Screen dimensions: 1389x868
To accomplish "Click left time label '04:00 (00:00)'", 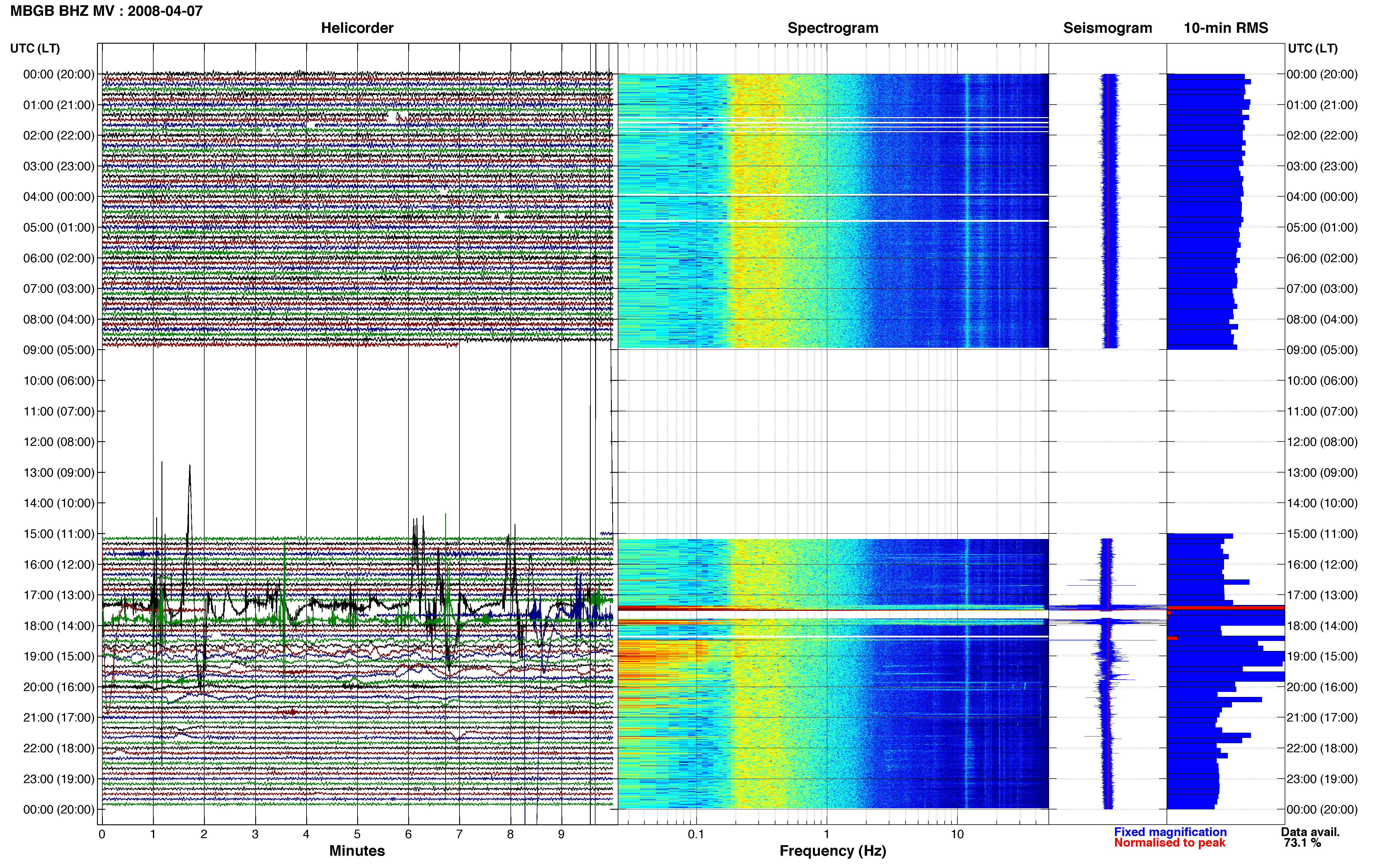I will pyautogui.click(x=59, y=197).
